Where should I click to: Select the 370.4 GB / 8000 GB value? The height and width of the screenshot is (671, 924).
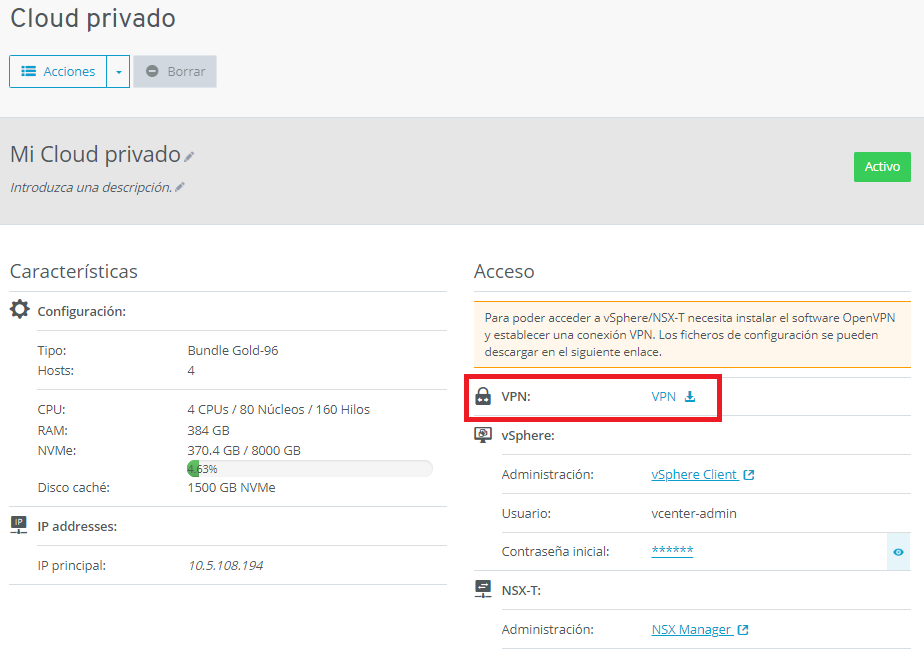[244, 451]
